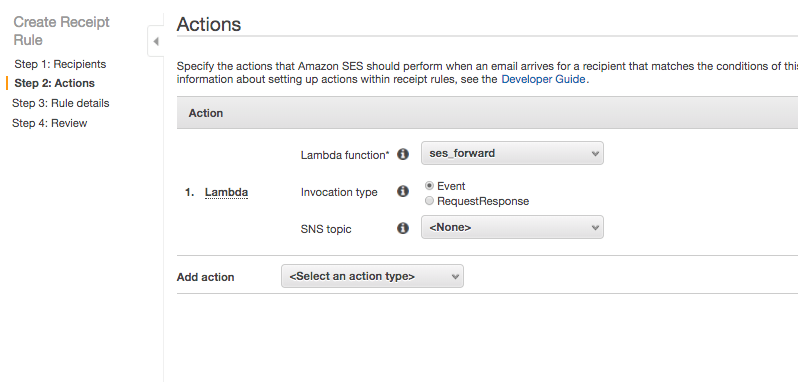Click the Create Receipt Rule heading

(x=62, y=31)
